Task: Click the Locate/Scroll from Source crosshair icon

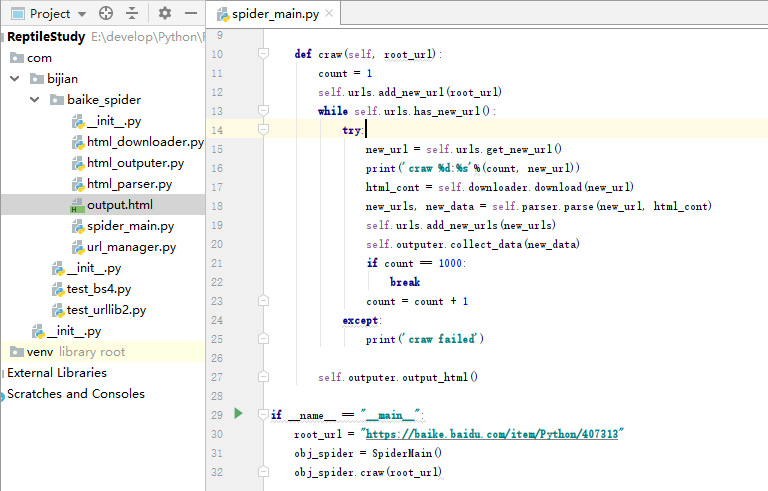Action: tap(108, 14)
